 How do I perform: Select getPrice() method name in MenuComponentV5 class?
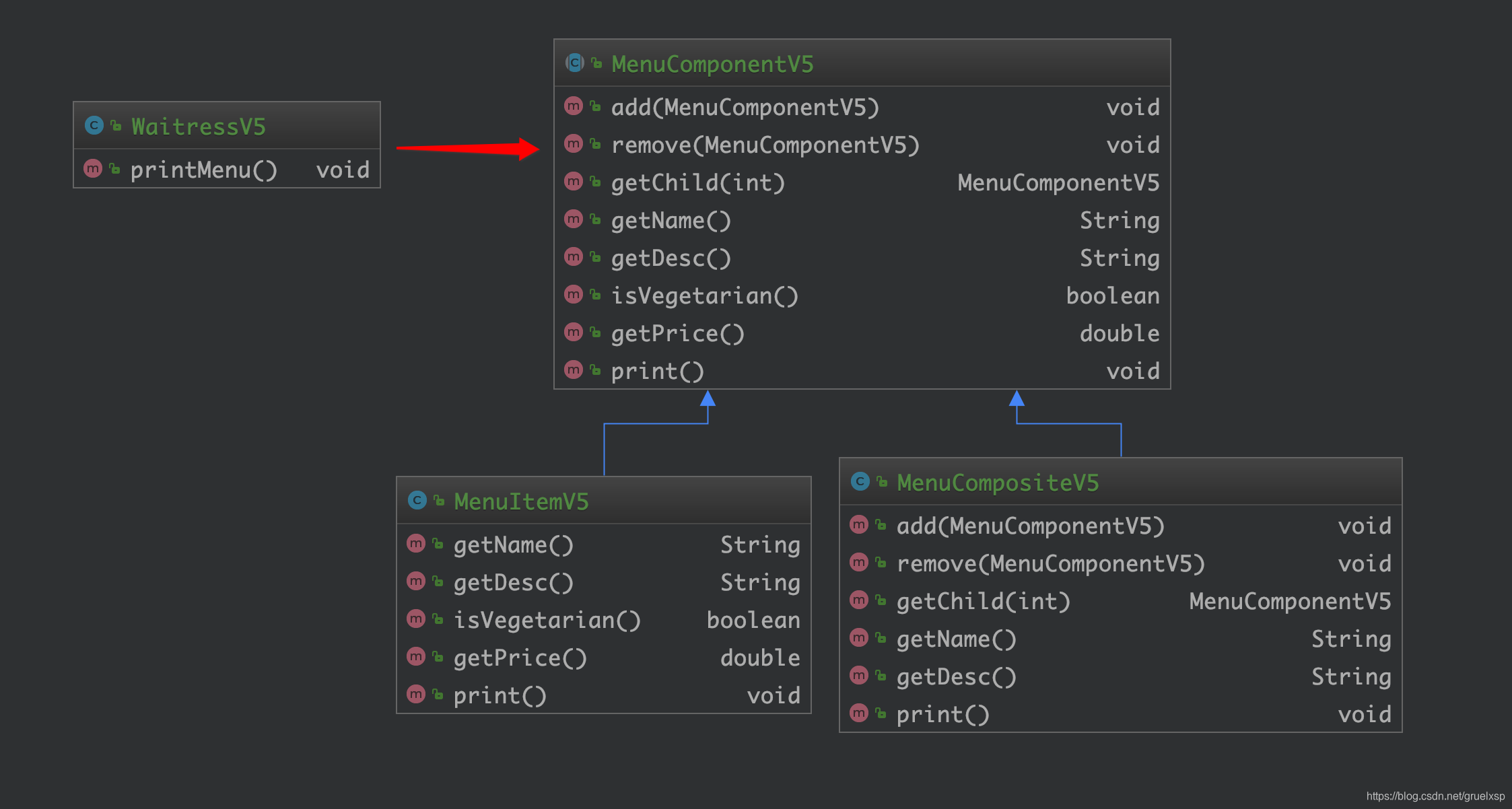[x=678, y=333]
